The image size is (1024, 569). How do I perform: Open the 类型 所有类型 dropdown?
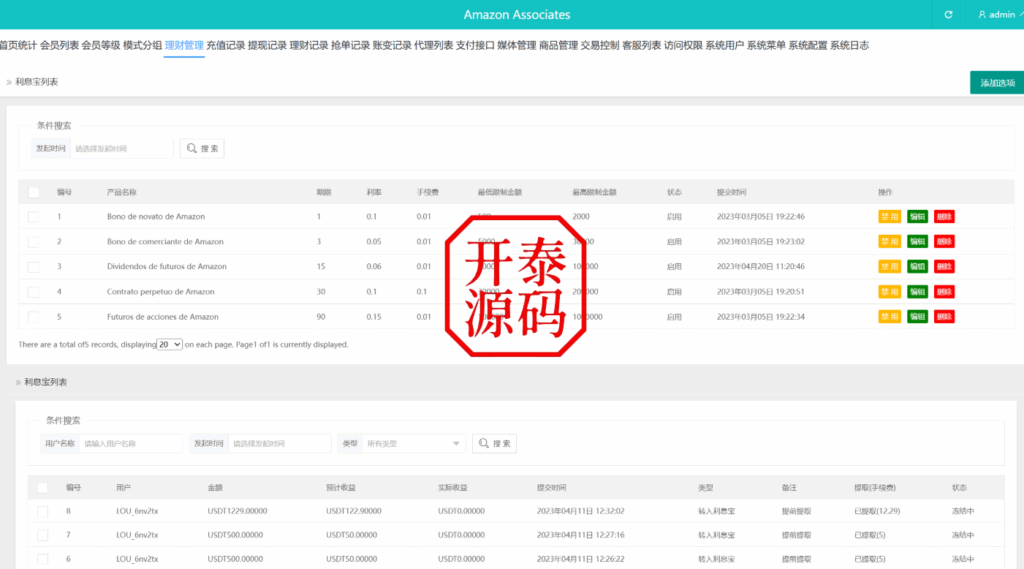coord(413,444)
